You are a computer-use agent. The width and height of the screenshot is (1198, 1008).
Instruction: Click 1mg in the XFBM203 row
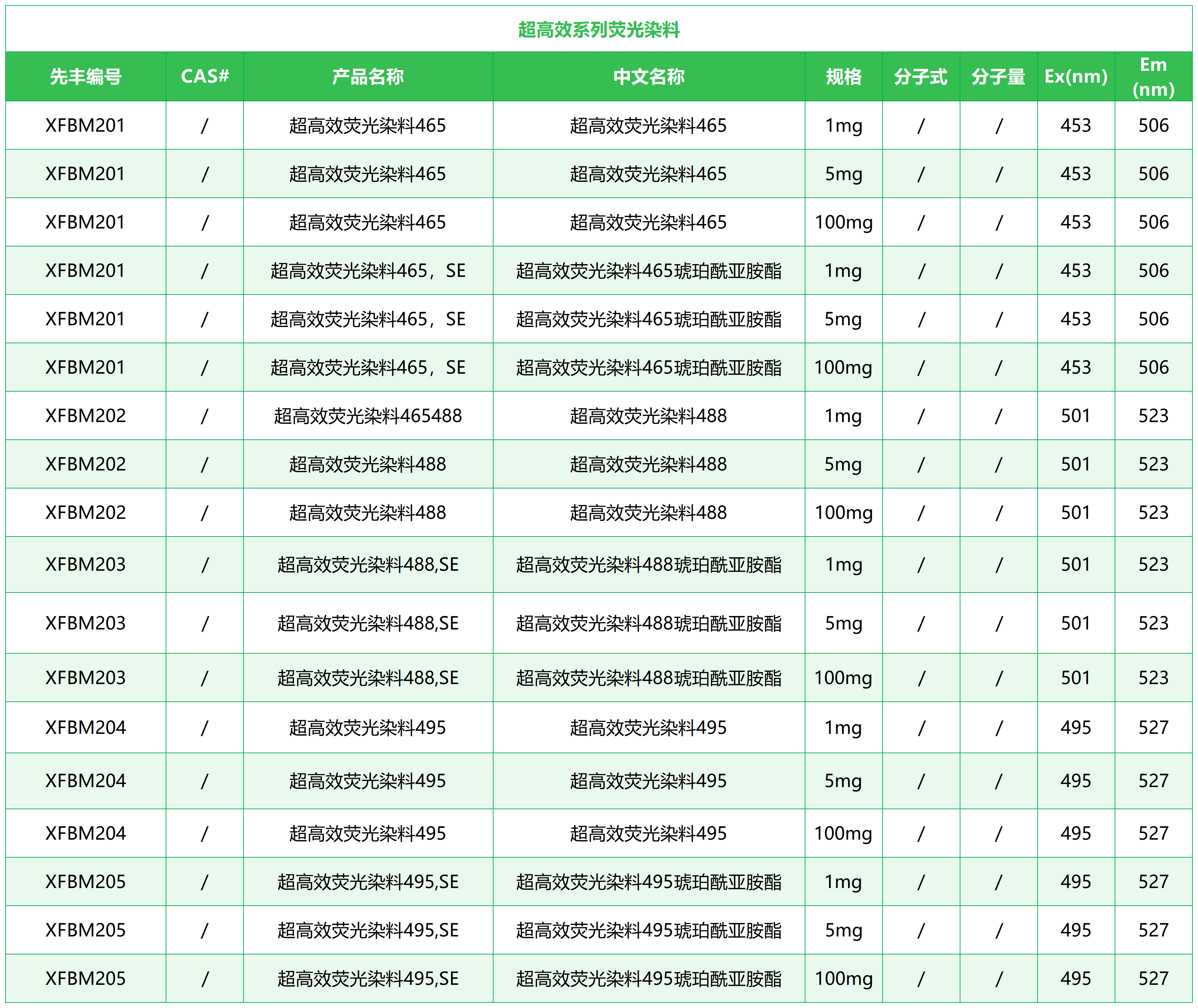coord(844,564)
